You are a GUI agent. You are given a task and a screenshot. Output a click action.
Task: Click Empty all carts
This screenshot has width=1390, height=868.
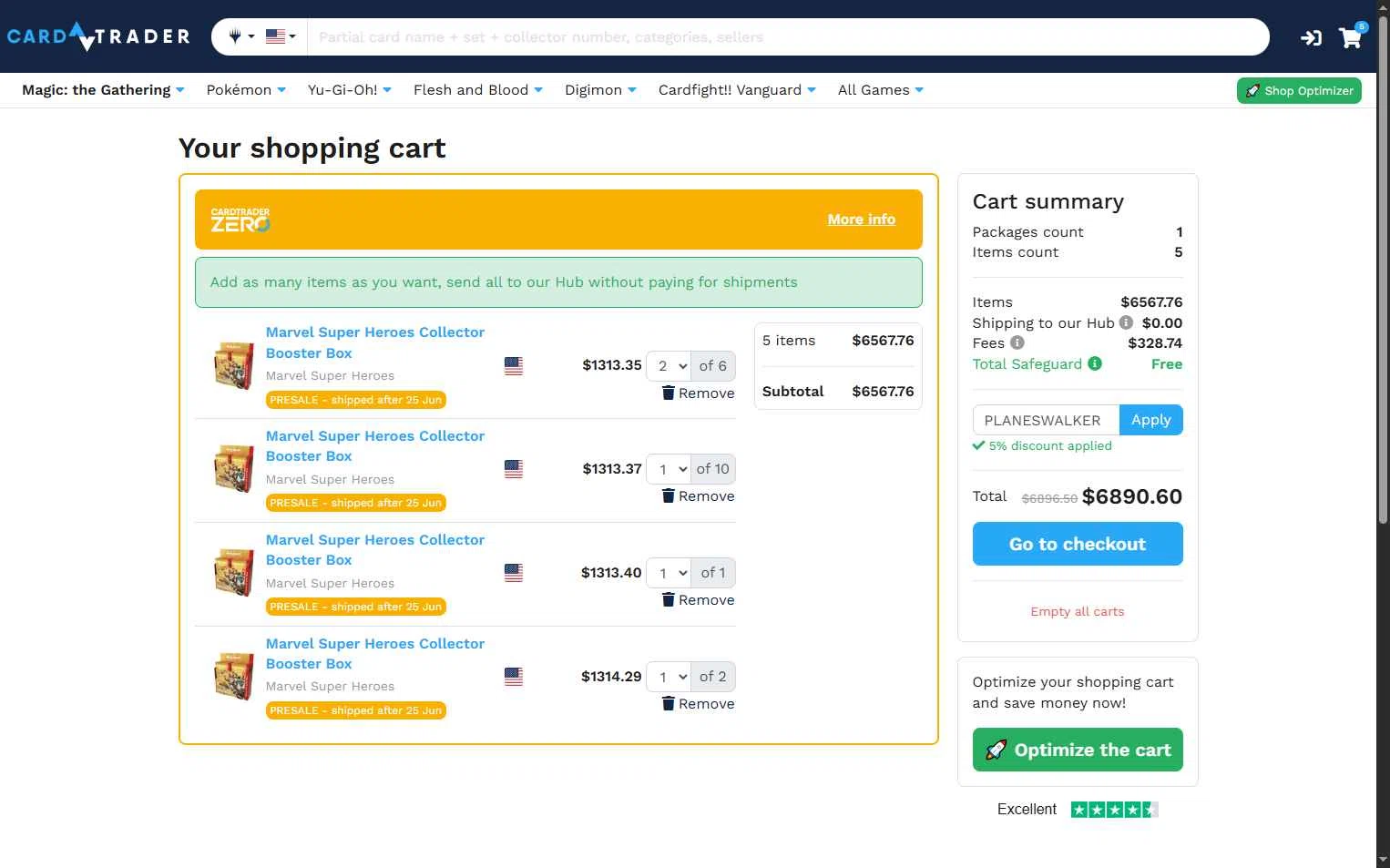(x=1078, y=611)
